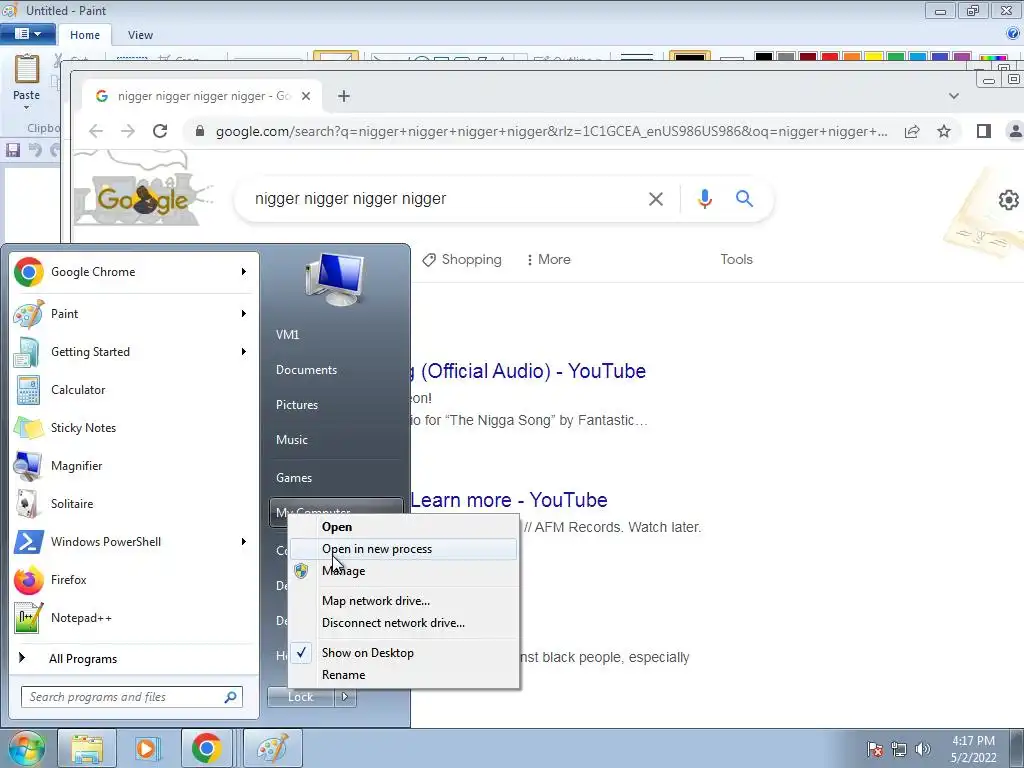Open Chrome's side panel icon
Image resolution: width=1024 pixels, height=768 pixels.
click(x=984, y=131)
